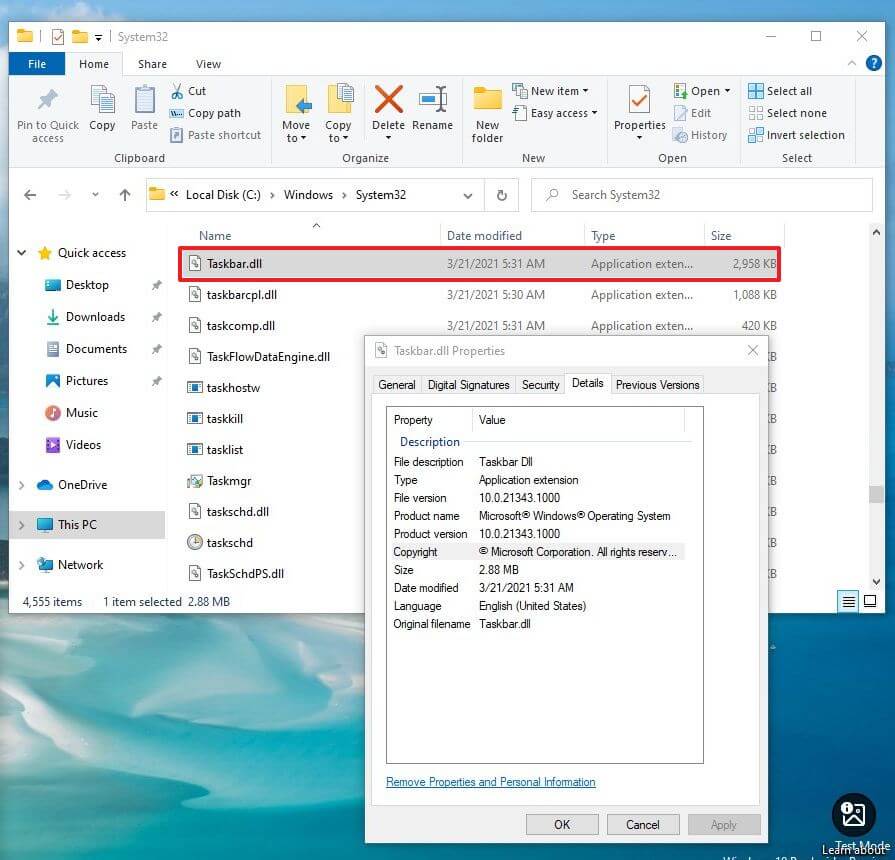895x860 pixels.
Task: Sort by the Type column header
Action: (x=603, y=236)
